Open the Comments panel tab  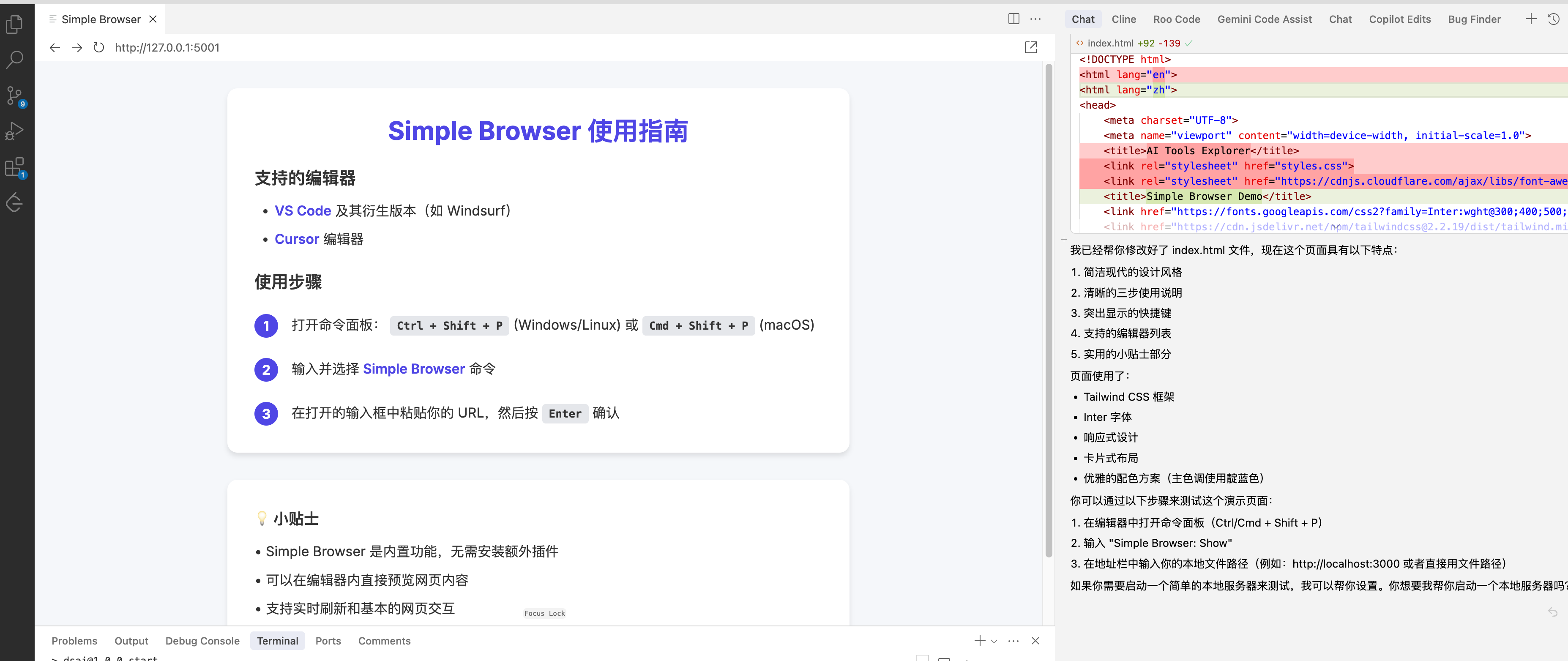384,641
